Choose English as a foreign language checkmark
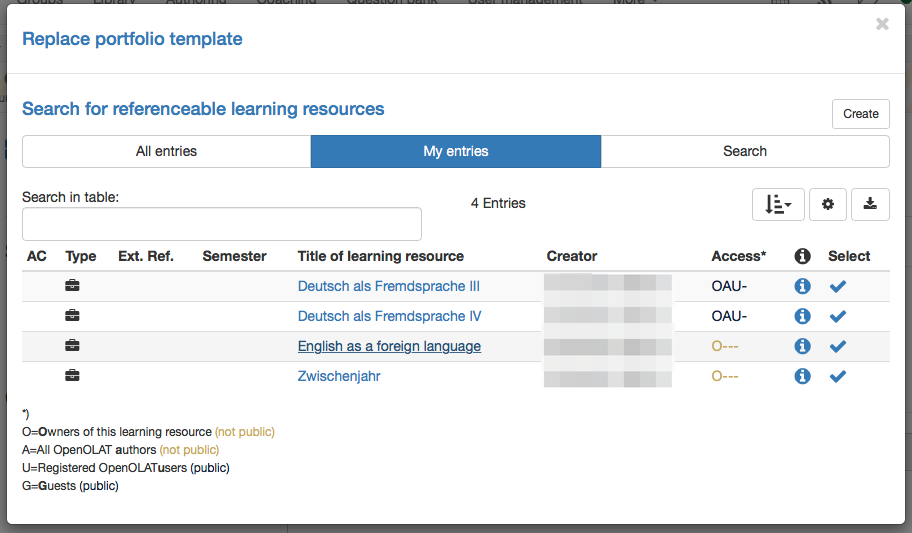912x533 pixels. (x=838, y=347)
